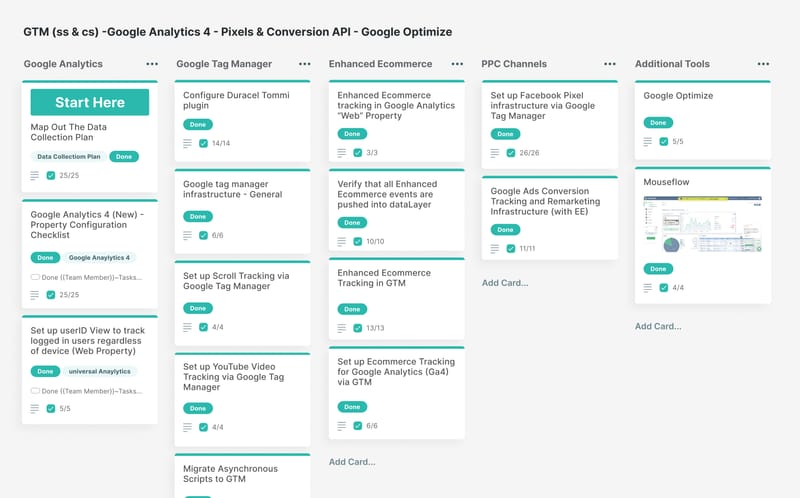Viewport: 800px width, 498px height.
Task: Click description icon on Mouseflow card
Action: (647, 288)
